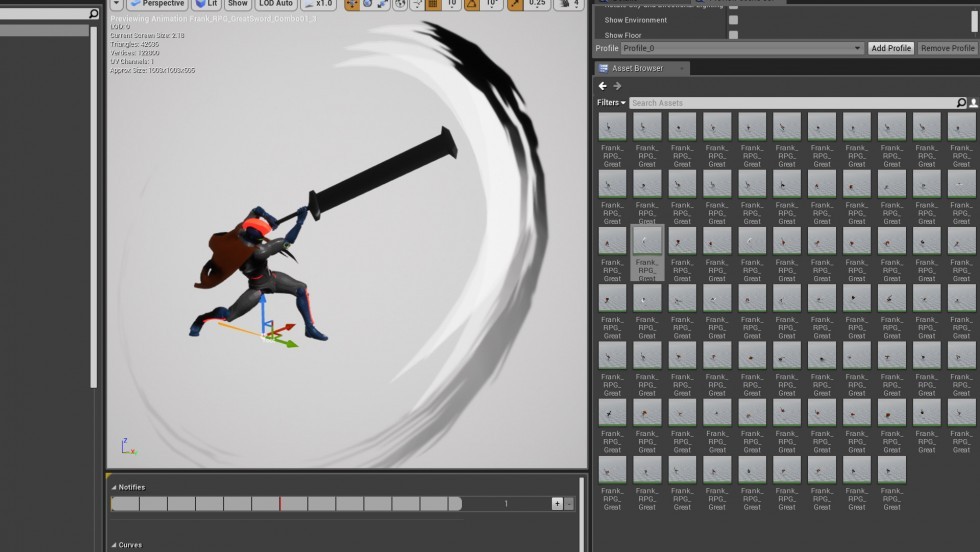980x552 pixels.
Task: Toggle world/local coordinate system globe icon
Action: pyautogui.click(x=400, y=4)
